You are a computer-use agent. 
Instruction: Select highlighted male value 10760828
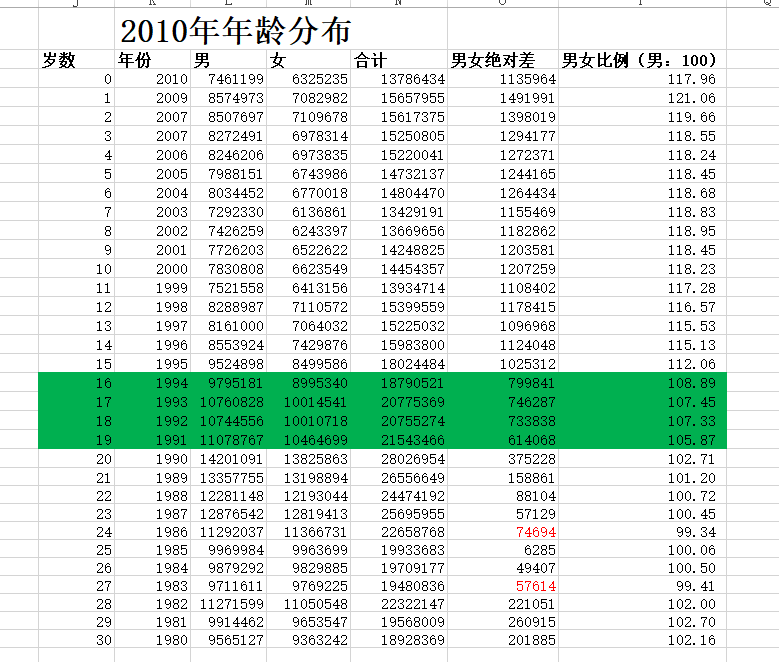coord(232,402)
